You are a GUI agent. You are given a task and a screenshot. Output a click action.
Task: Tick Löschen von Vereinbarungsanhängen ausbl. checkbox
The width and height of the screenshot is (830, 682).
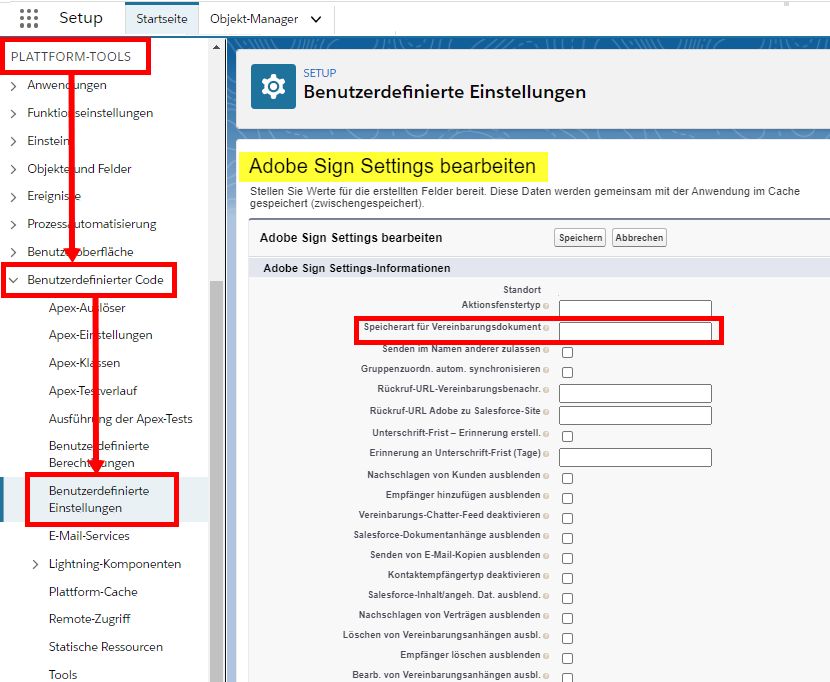(x=567, y=639)
